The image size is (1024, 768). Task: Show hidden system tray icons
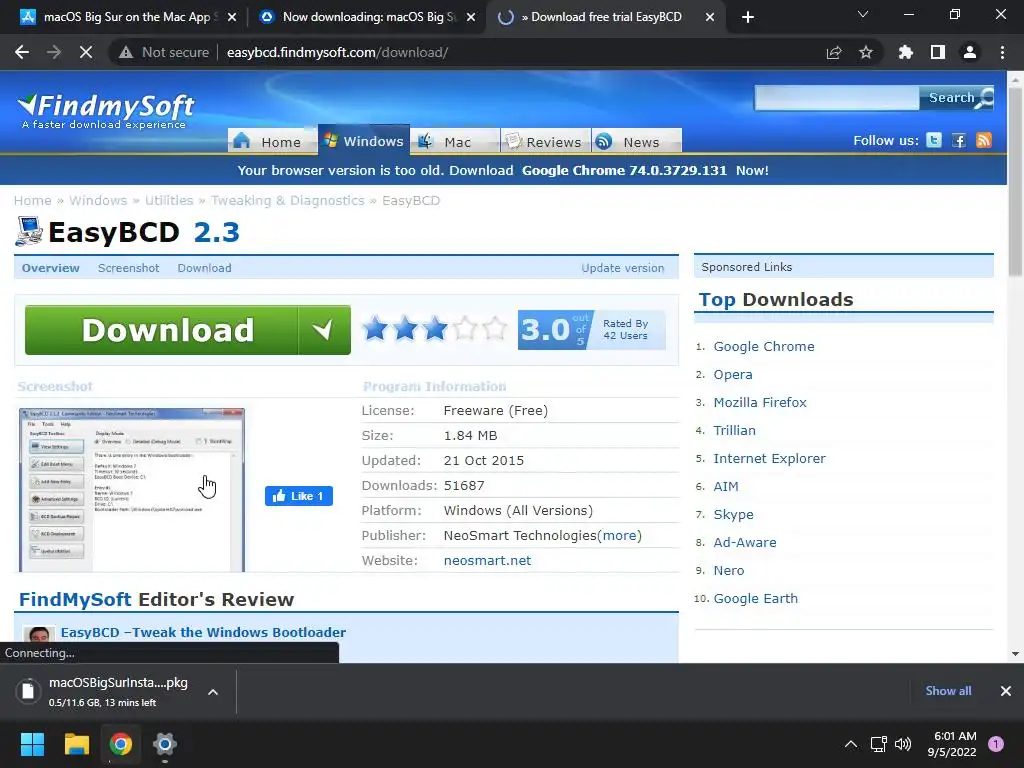click(x=850, y=744)
